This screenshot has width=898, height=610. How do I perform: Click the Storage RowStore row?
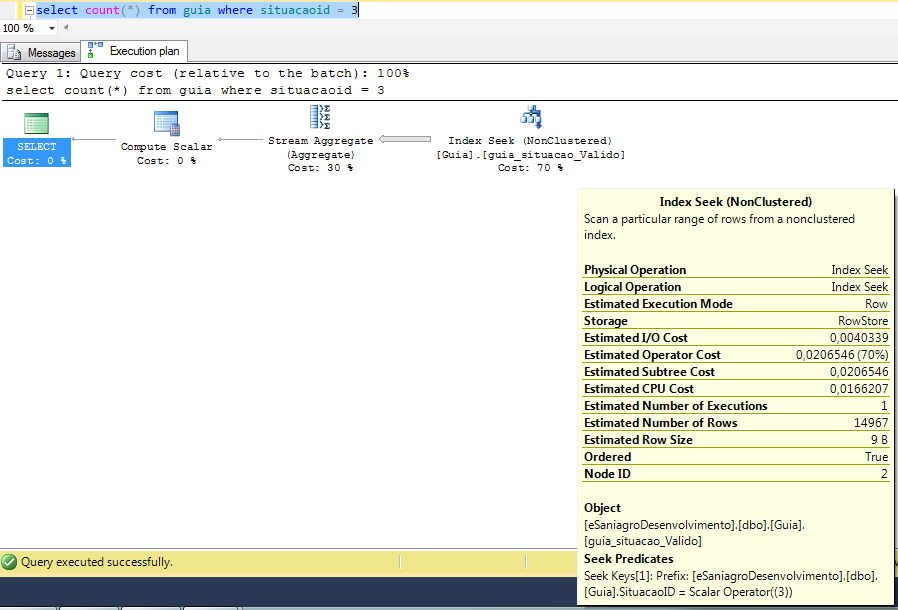click(x=735, y=321)
